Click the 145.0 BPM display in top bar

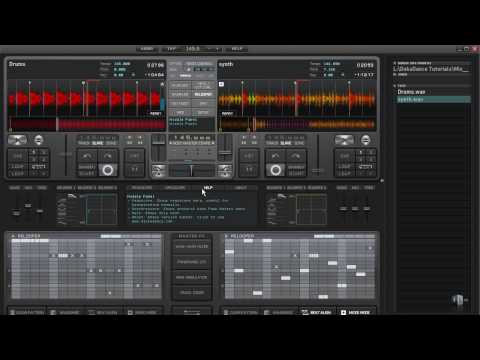(193, 49)
